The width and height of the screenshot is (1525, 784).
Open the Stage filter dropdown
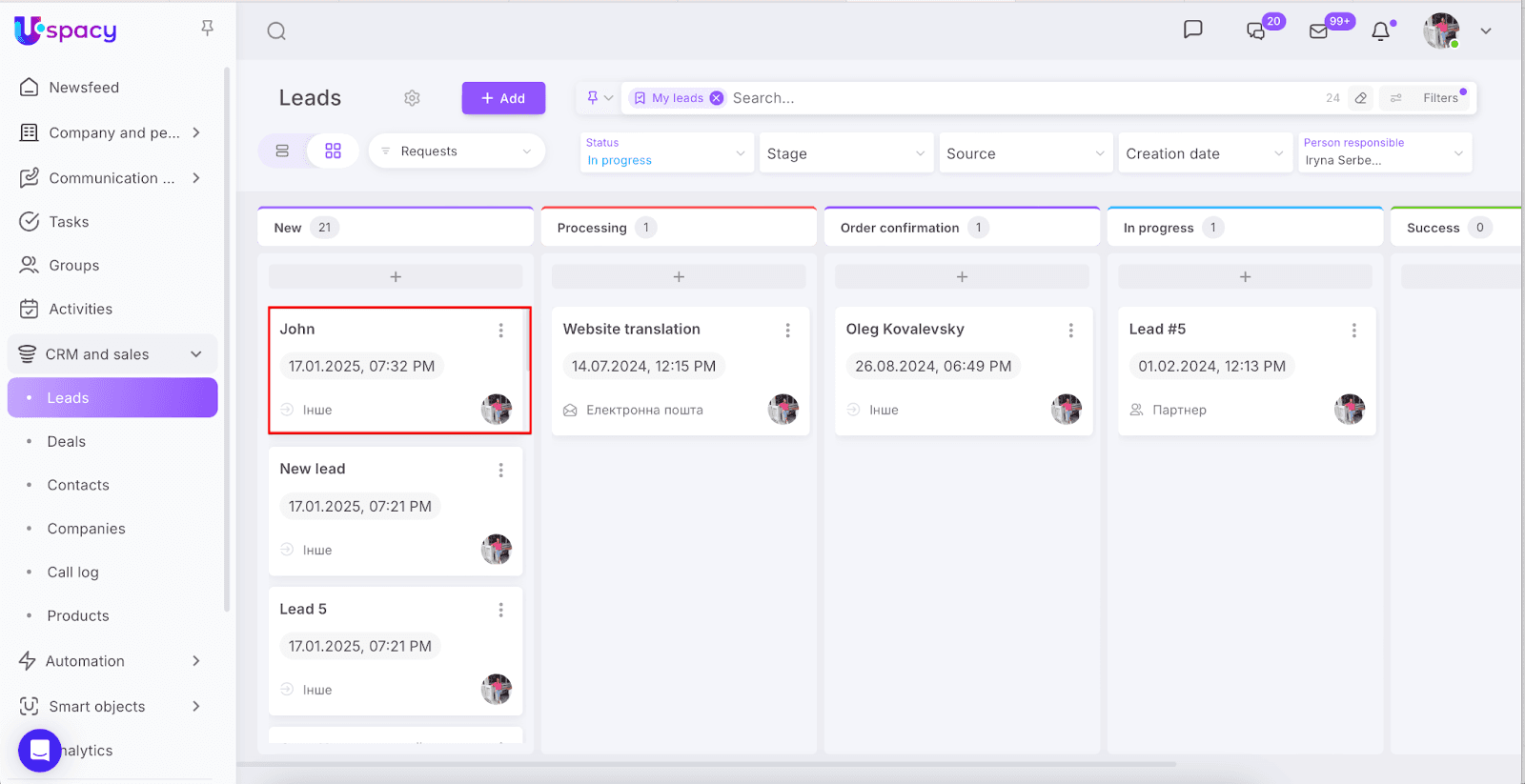845,153
